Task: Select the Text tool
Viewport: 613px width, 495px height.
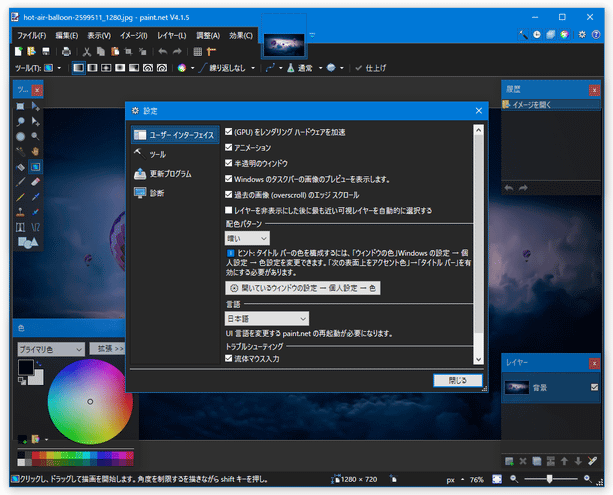Action: click(x=20, y=228)
